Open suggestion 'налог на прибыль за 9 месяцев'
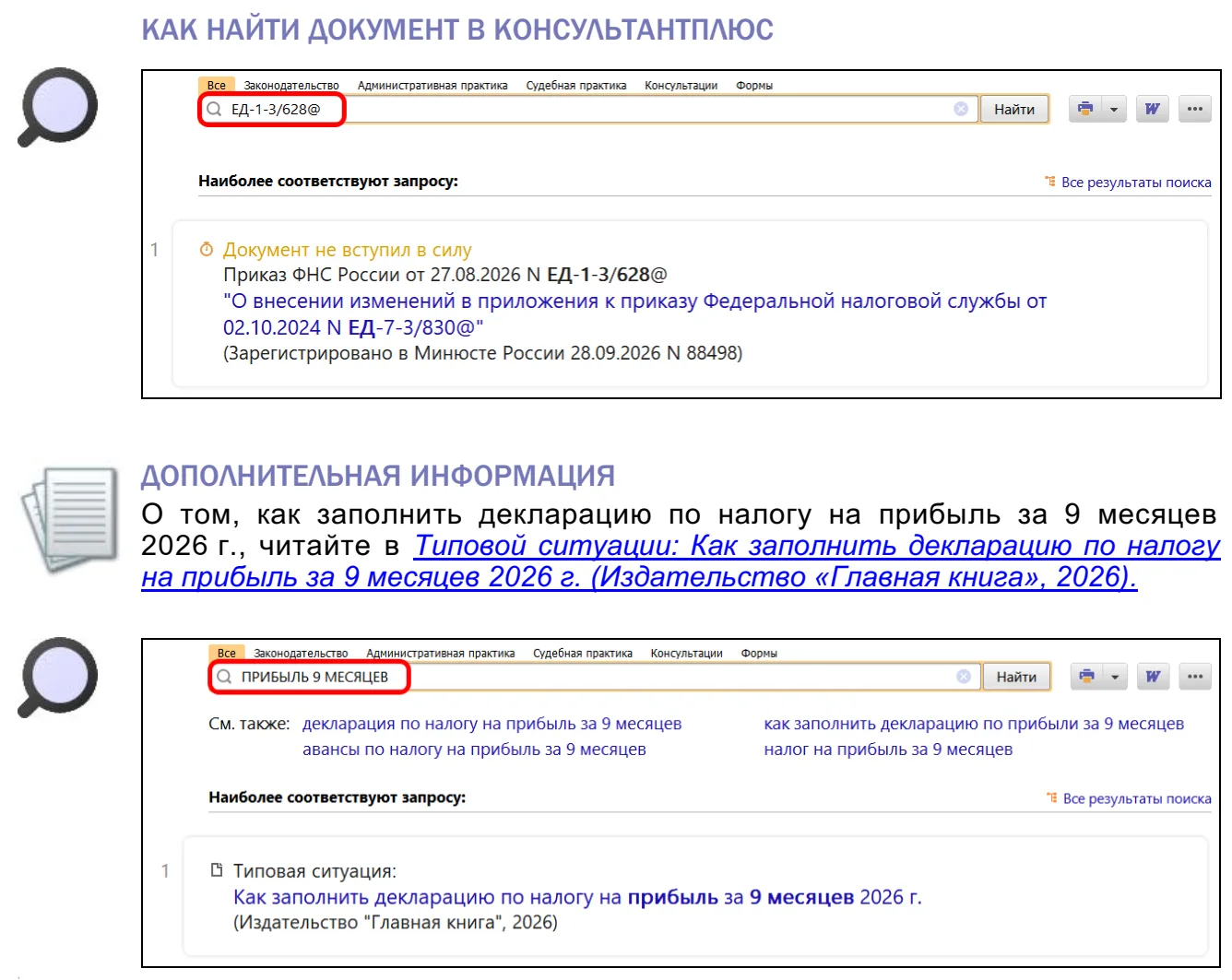 (888, 750)
